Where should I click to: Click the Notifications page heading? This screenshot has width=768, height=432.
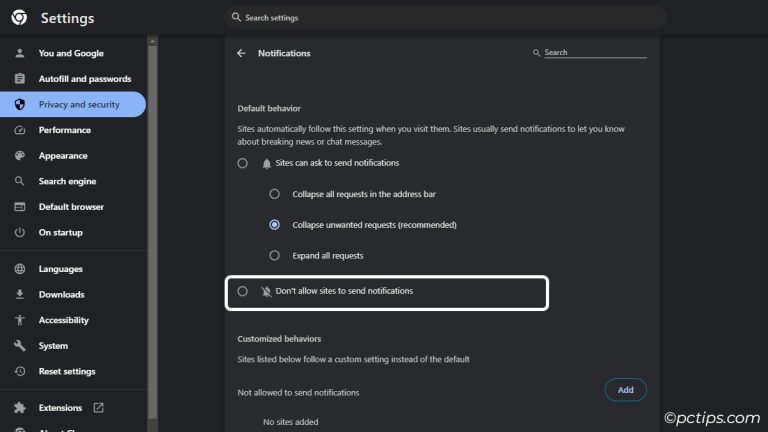click(284, 53)
